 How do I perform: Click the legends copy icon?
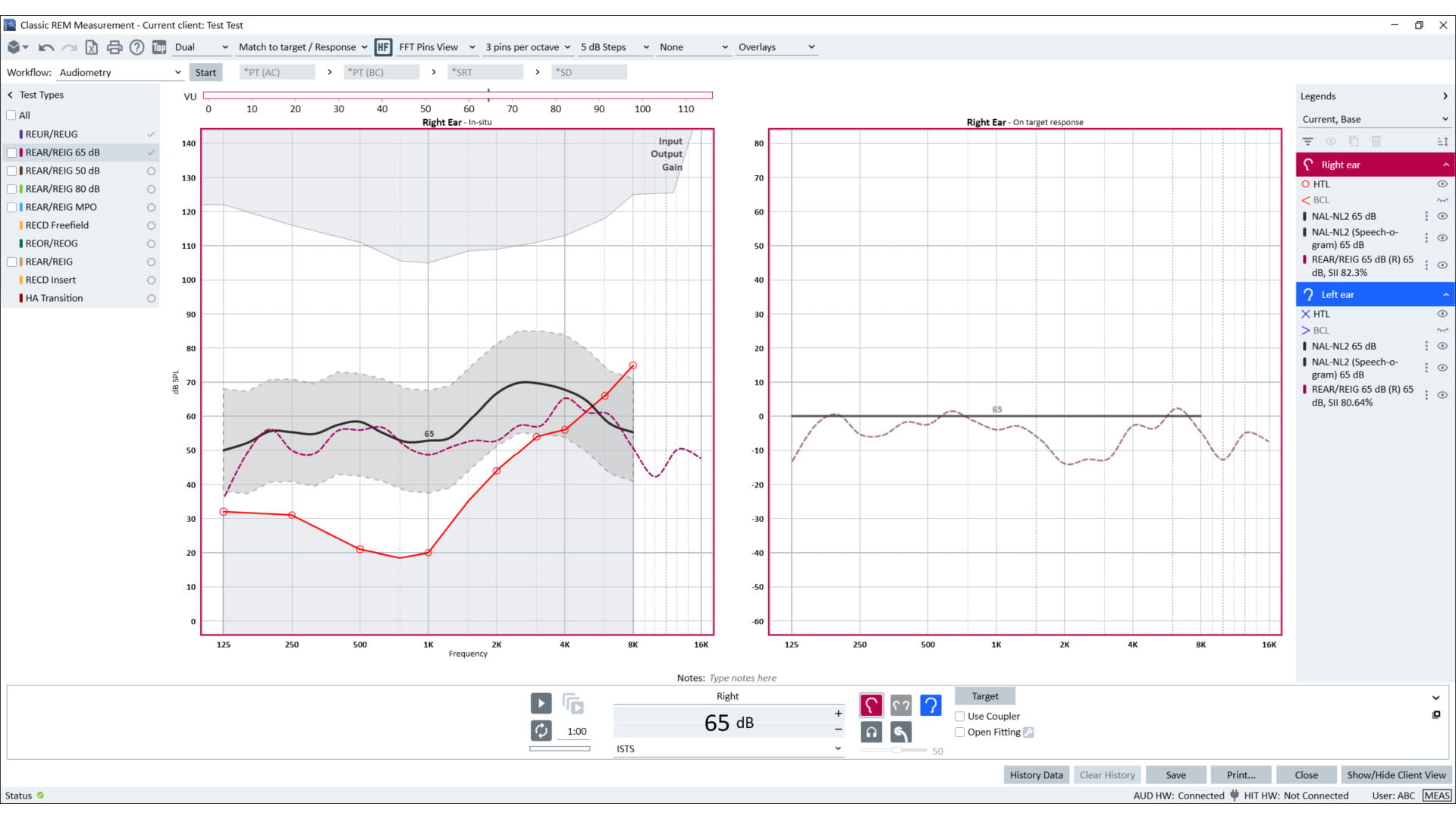pos(1354,142)
